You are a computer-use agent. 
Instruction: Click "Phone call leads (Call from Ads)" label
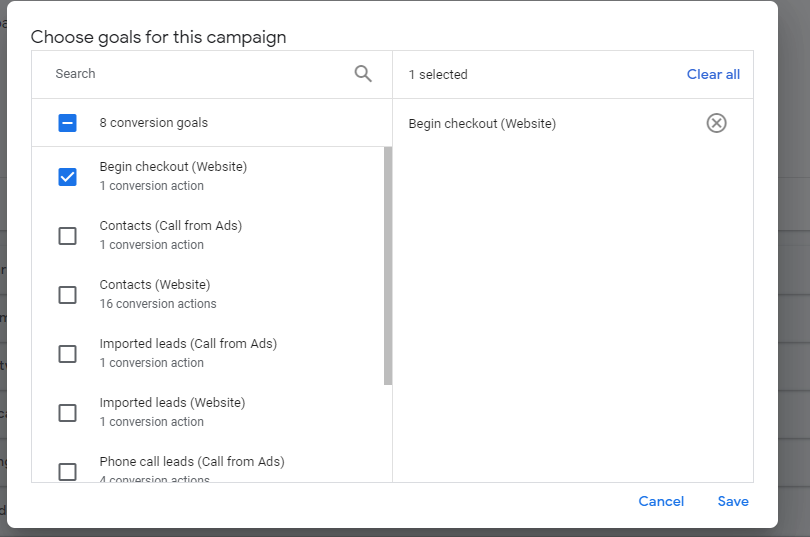point(192,462)
